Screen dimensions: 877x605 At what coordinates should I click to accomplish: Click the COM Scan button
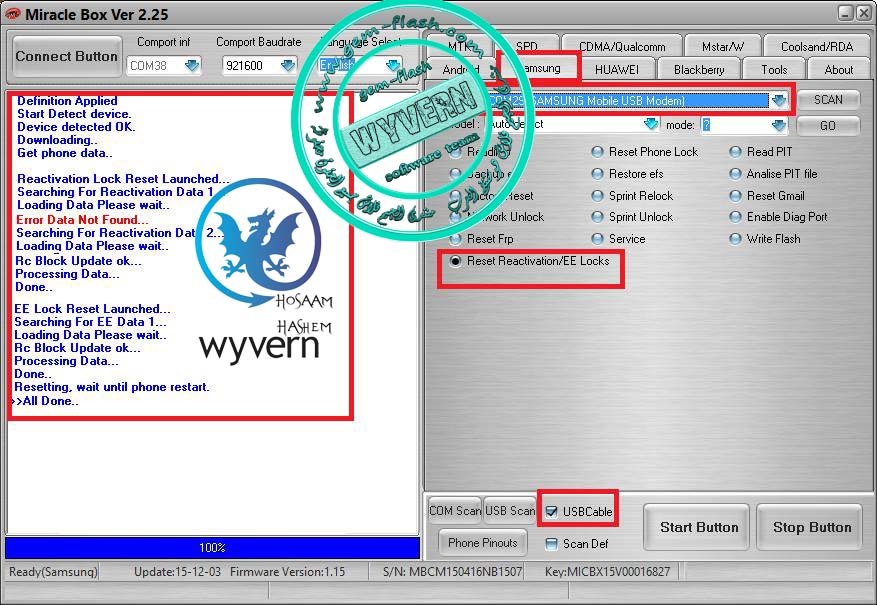coord(455,511)
